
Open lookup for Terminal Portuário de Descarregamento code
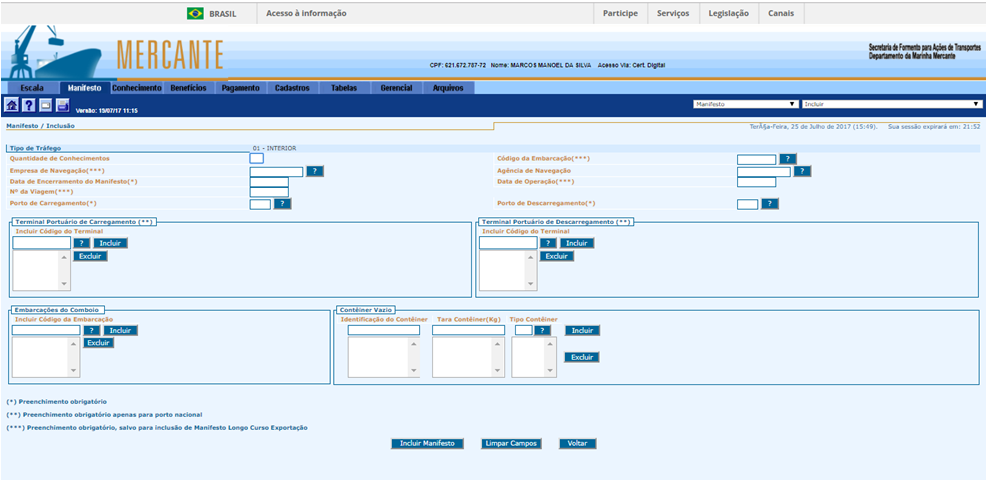coord(548,243)
